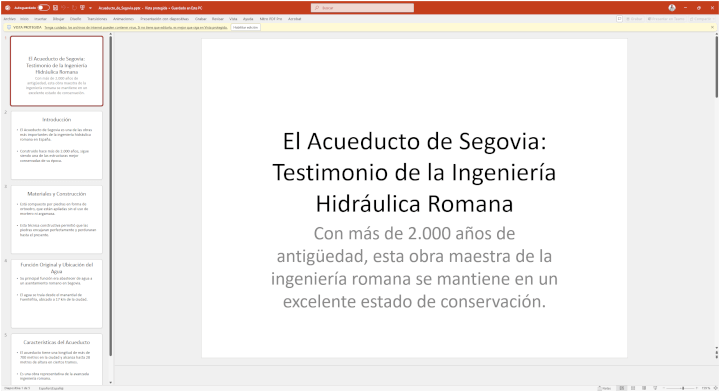Select slide 5 thumbnail Características del Acueducto
The height and width of the screenshot is (392, 720).
click(56, 359)
